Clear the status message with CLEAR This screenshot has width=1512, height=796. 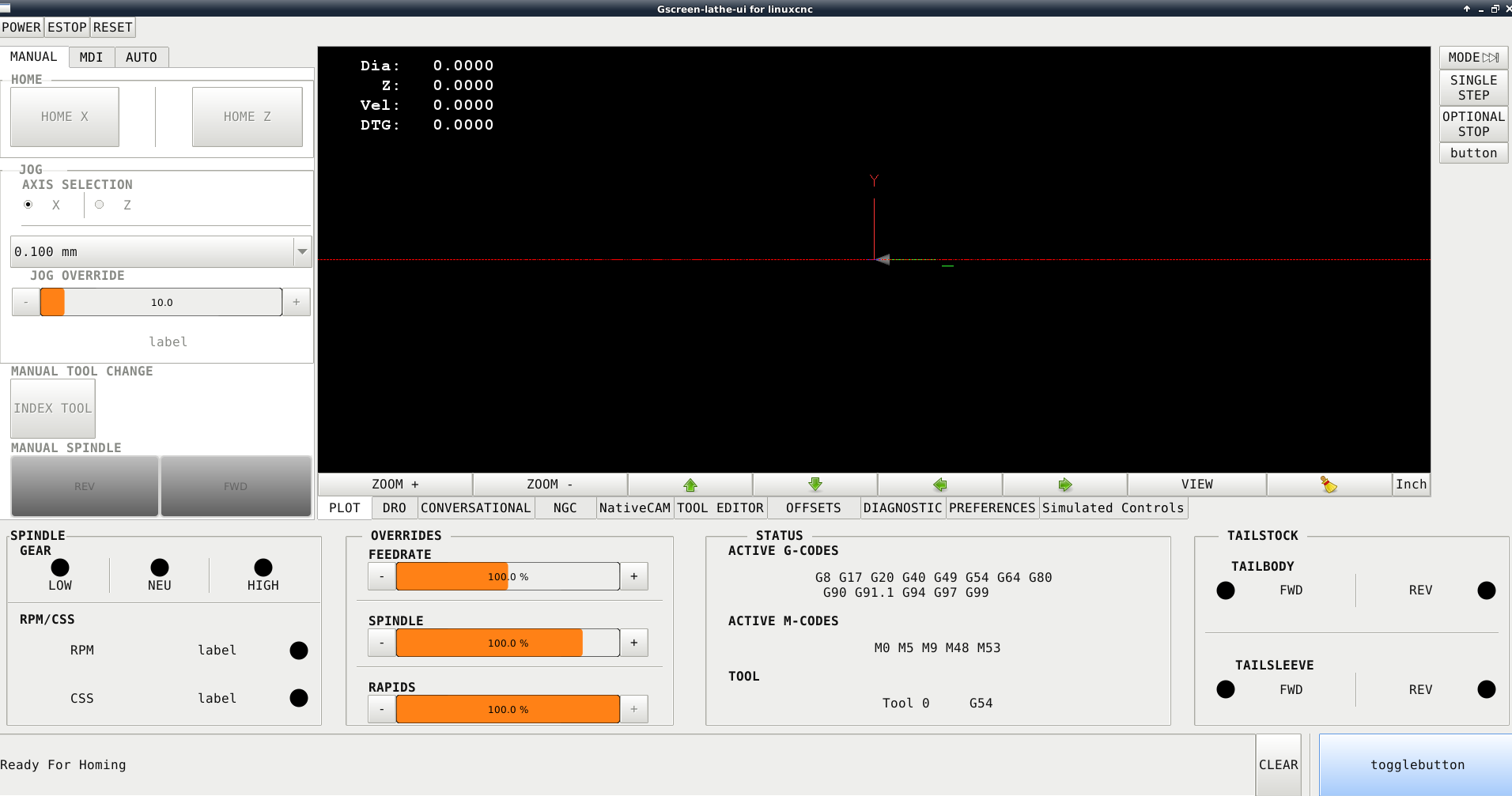(1278, 764)
